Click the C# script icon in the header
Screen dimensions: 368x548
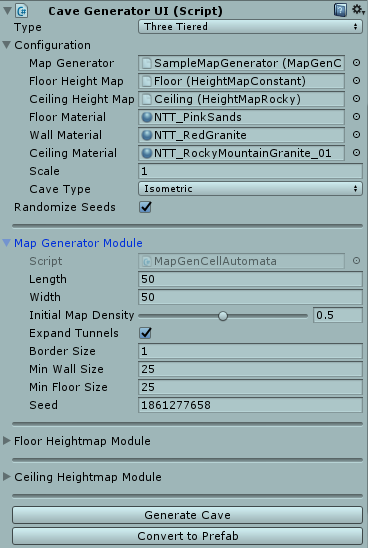point(22,11)
